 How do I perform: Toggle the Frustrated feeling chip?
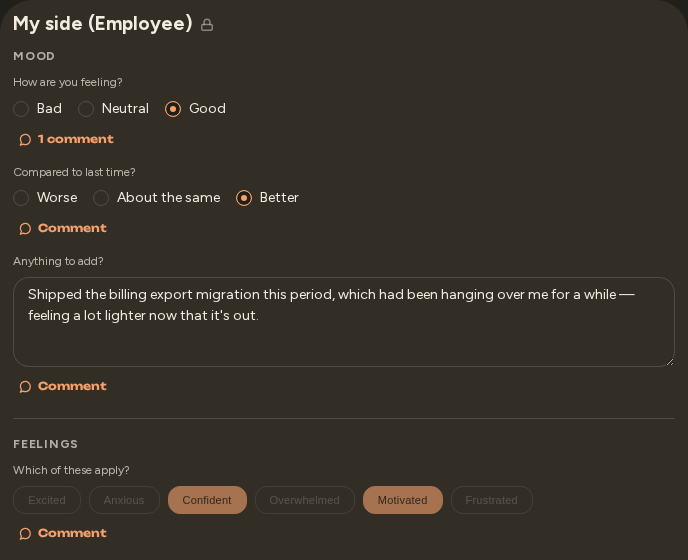(x=491, y=500)
